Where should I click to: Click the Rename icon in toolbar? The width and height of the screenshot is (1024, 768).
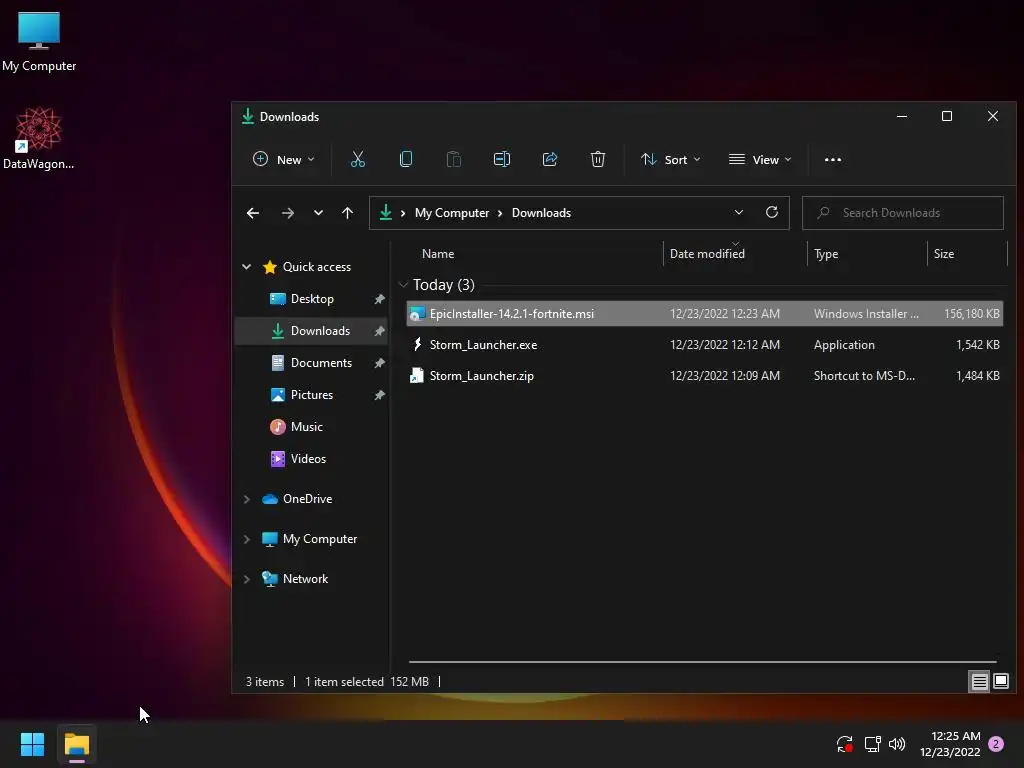pyautogui.click(x=502, y=159)
